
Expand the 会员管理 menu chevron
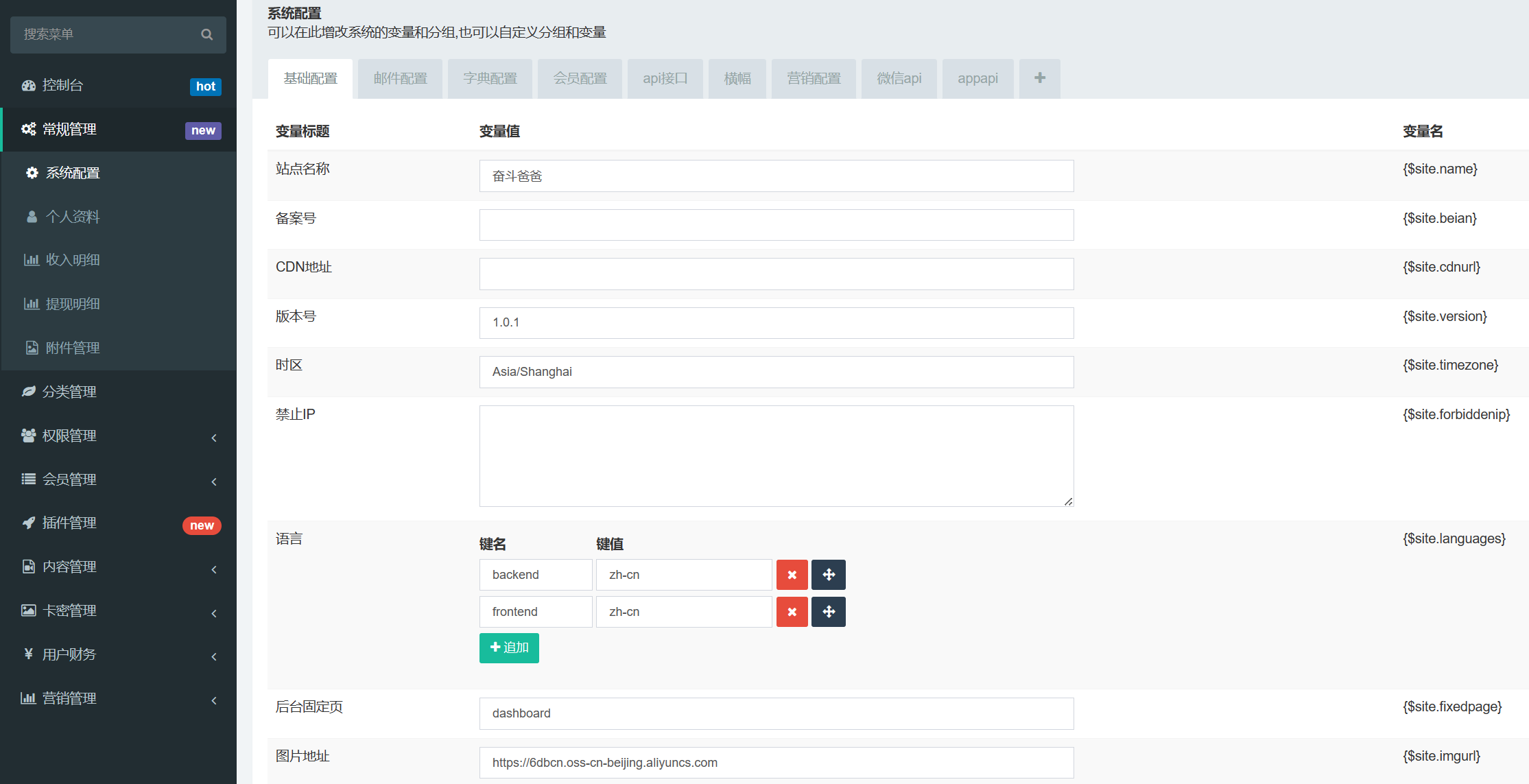[214, 482]
